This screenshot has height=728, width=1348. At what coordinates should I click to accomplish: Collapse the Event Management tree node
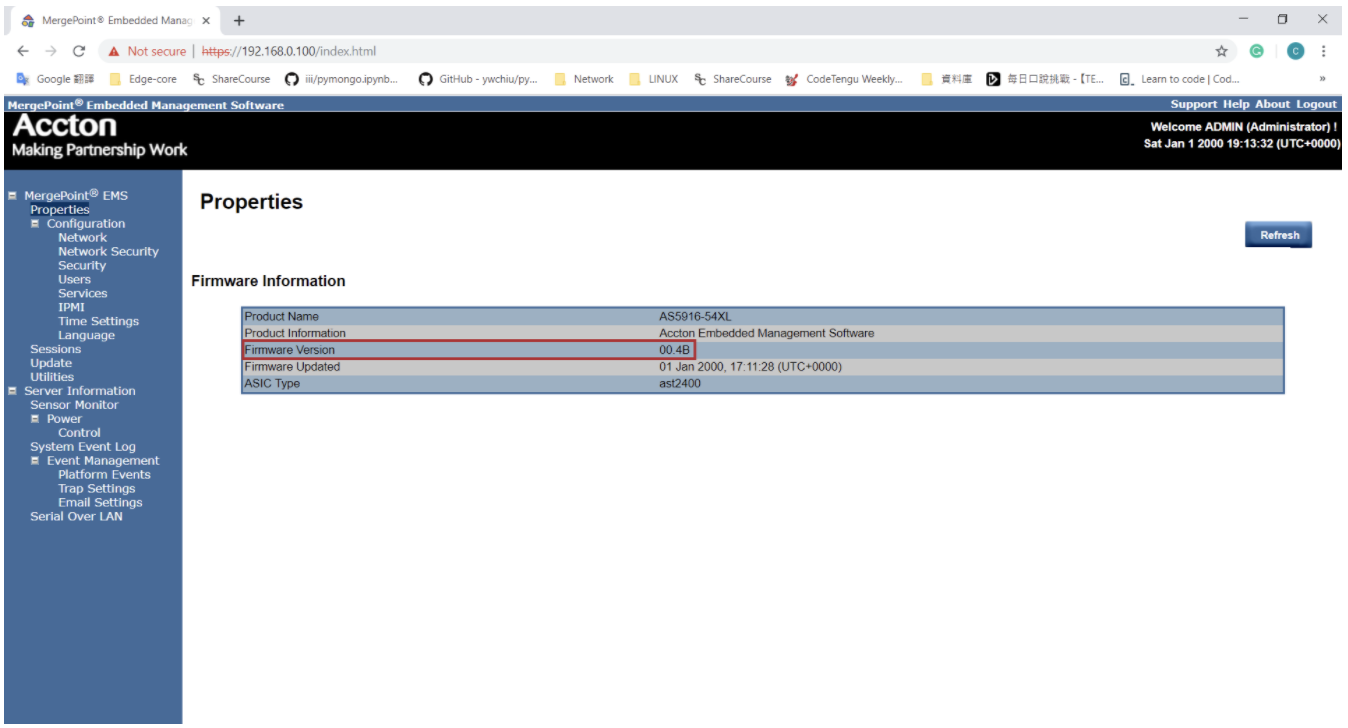(35, 461)
